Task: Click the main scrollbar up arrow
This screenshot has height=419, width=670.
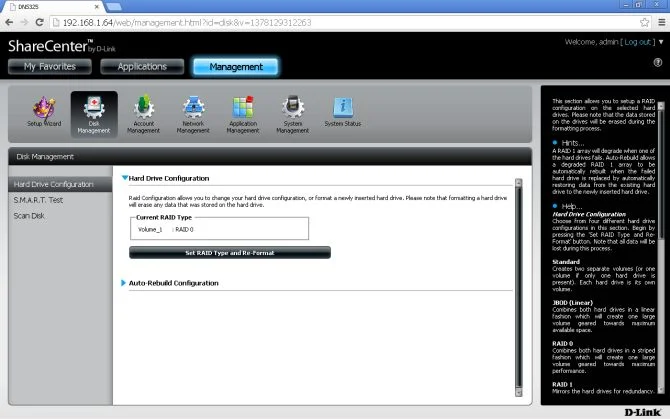Action: click(x=519, y=183)
